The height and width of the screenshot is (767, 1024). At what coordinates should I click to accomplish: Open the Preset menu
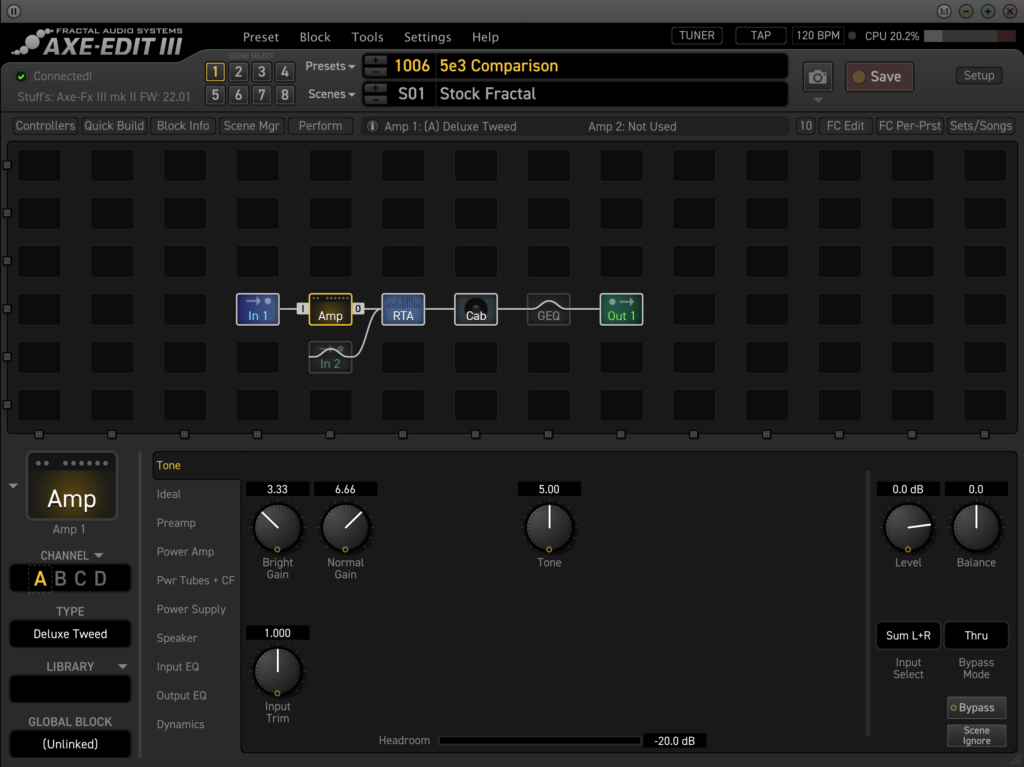261,37
